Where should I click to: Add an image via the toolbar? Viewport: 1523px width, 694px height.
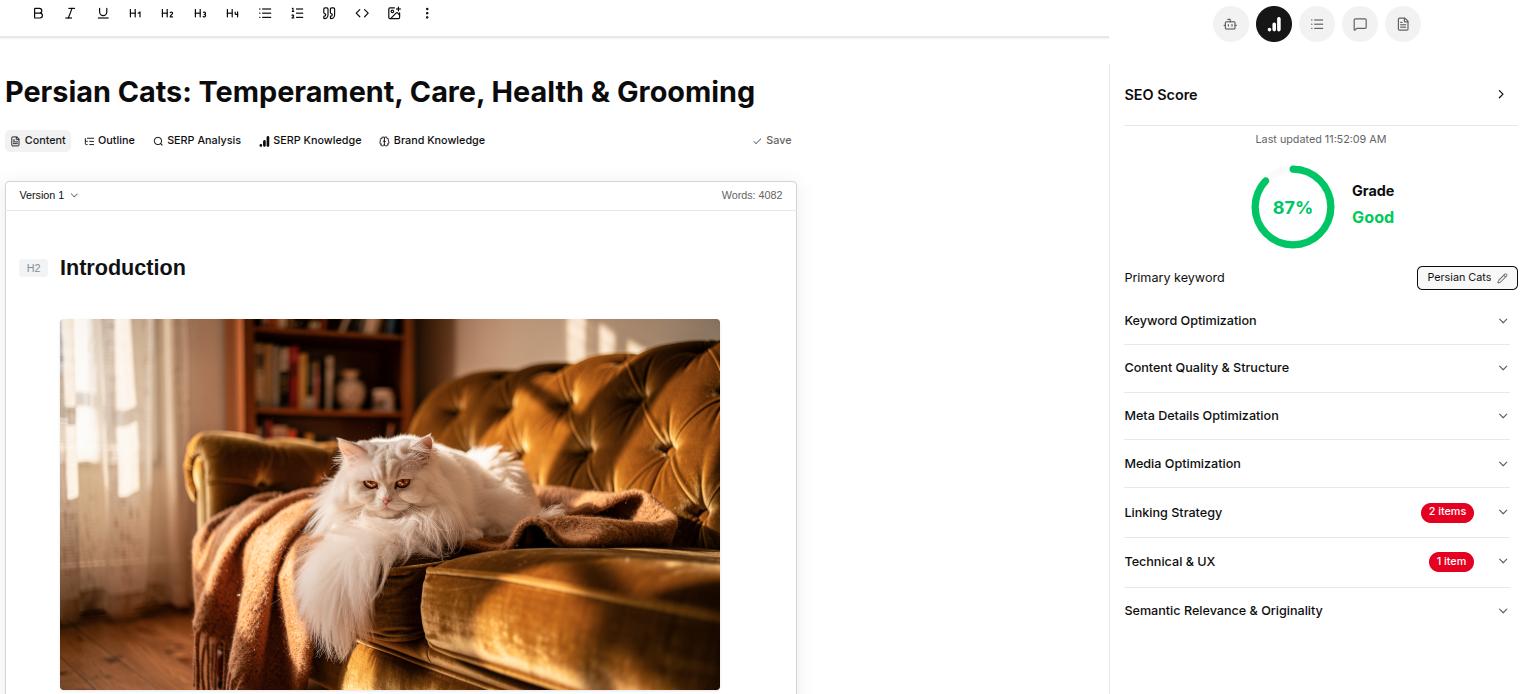[394, 14]
